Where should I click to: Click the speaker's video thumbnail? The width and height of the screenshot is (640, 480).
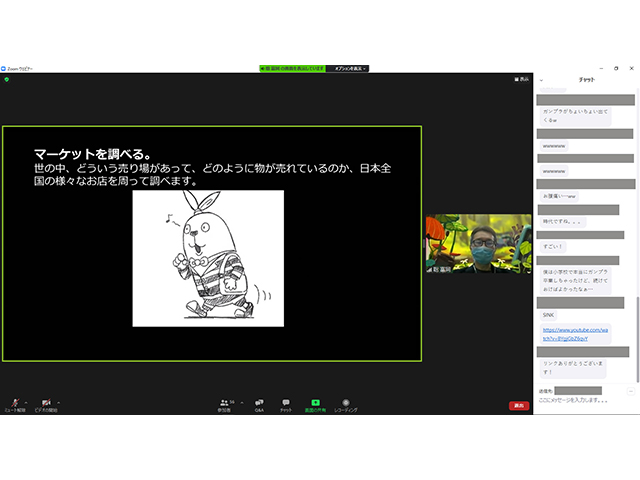[x=478, y=244]
